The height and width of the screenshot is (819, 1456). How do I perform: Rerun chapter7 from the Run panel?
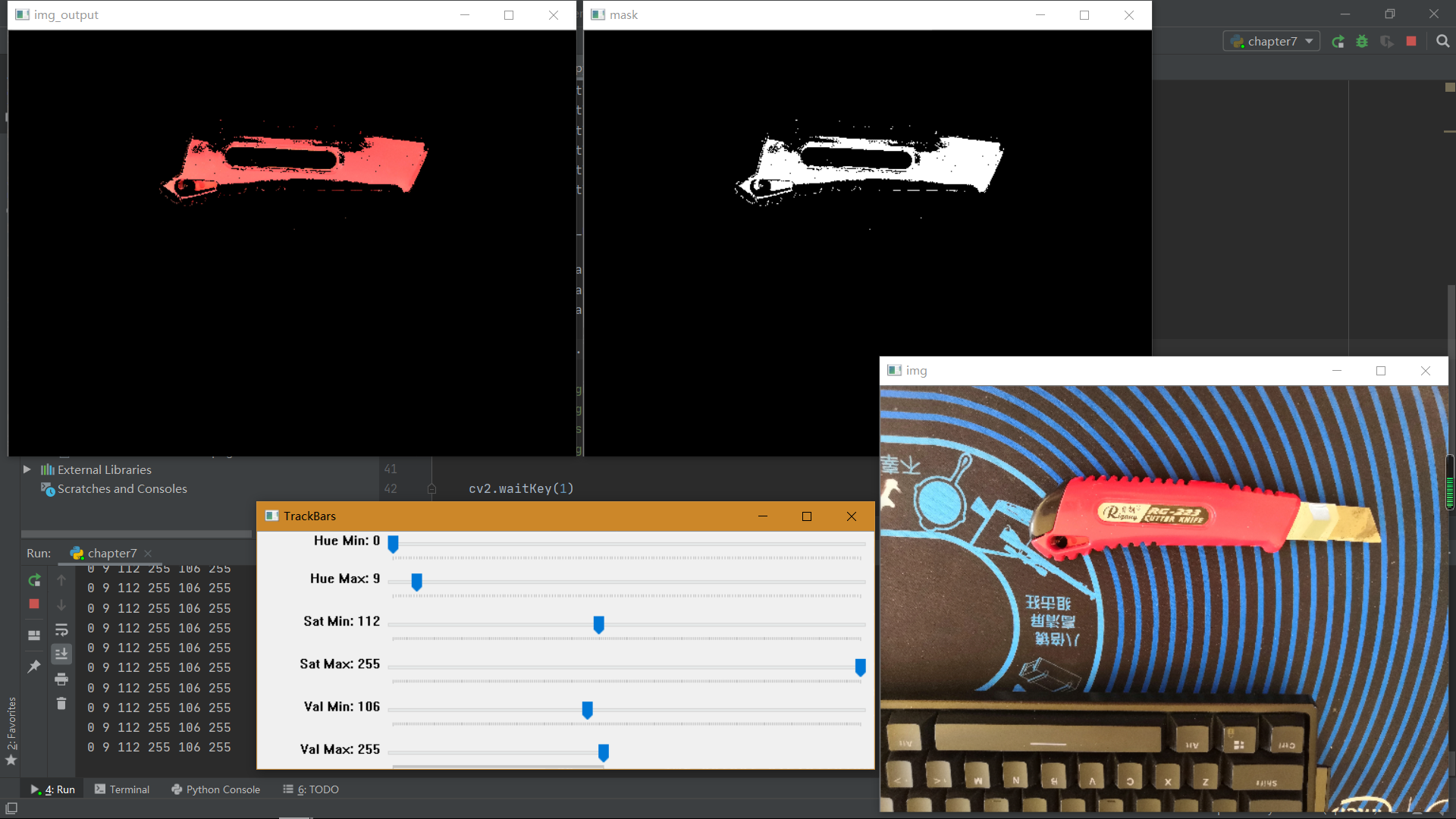tap(34, 580)
